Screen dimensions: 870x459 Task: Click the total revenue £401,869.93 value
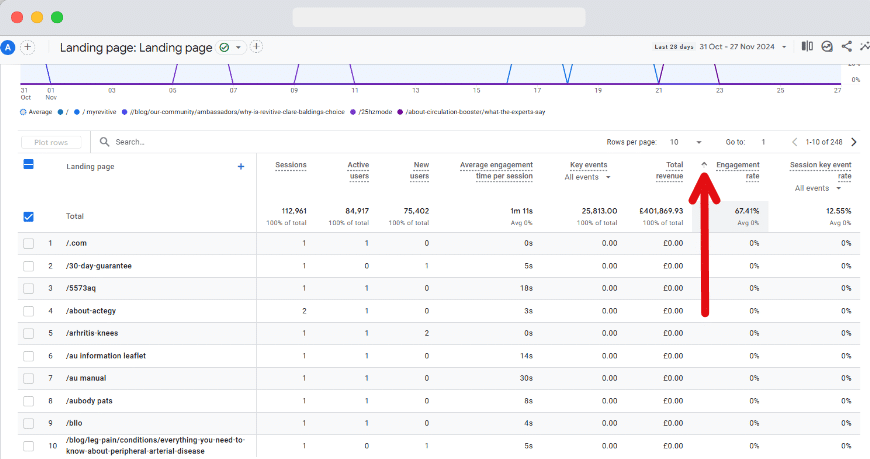(x=661, y=211)
